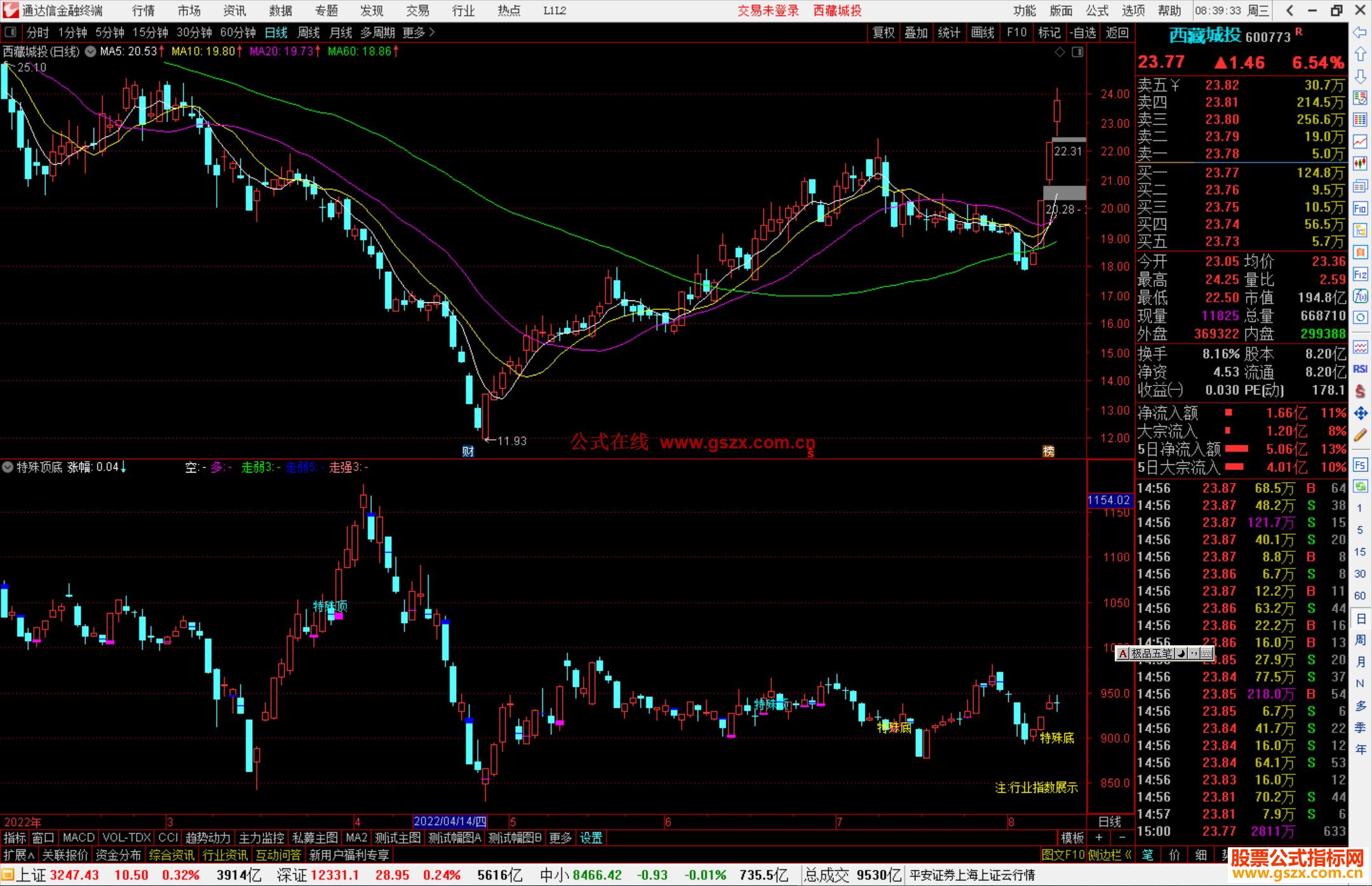Click the panel layout icon left of 分时

(10, 32)
